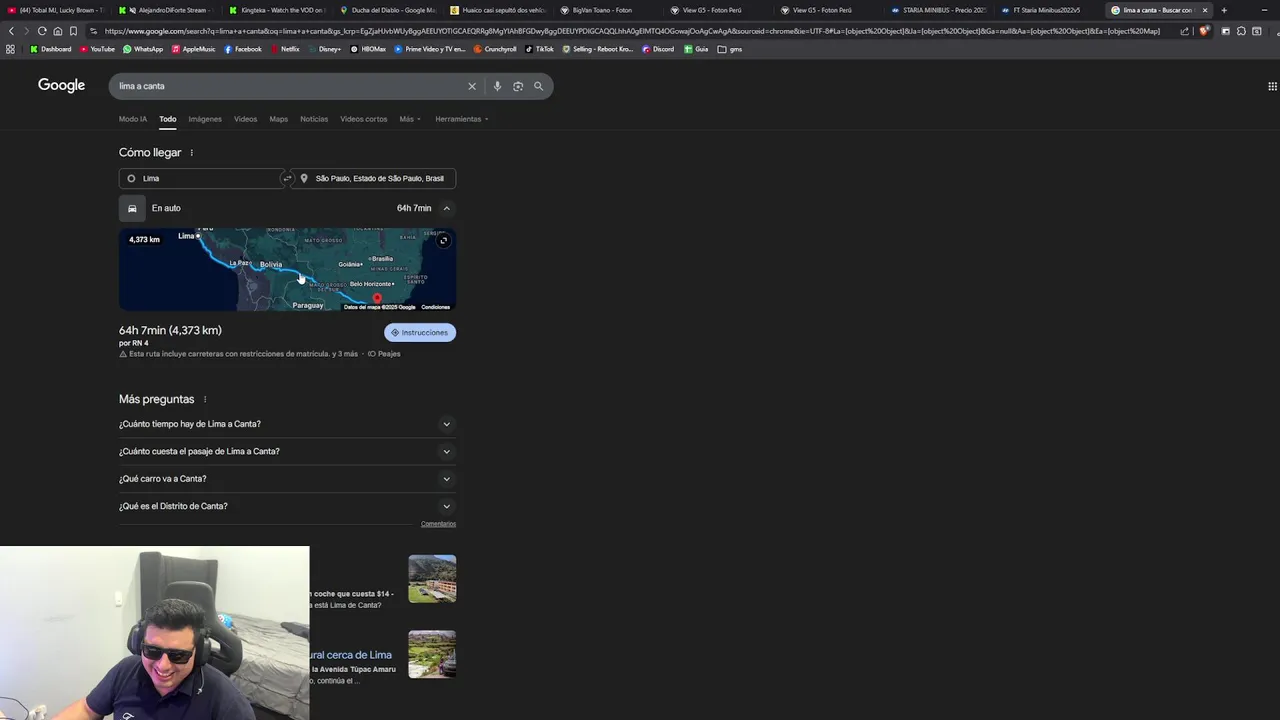Viewport: 1280px width, 720px height.
Task: Open the WhatsApp bookmark
Action: [143, 49]
